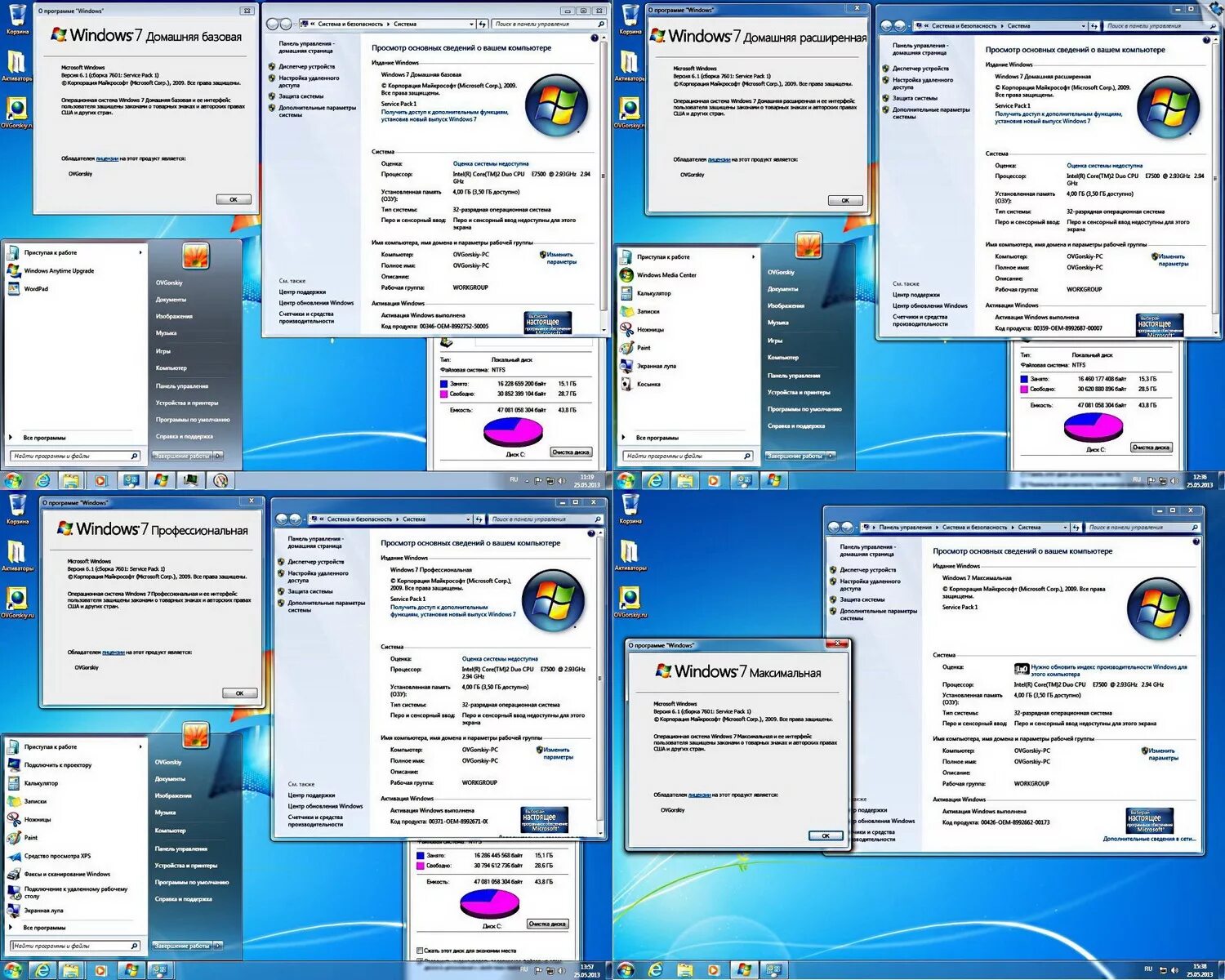Viewport: 1225px width, 980px height.
Task: Open 'Диспетчер устройств' in the Максимальная System window
Action: click(868, 570)
